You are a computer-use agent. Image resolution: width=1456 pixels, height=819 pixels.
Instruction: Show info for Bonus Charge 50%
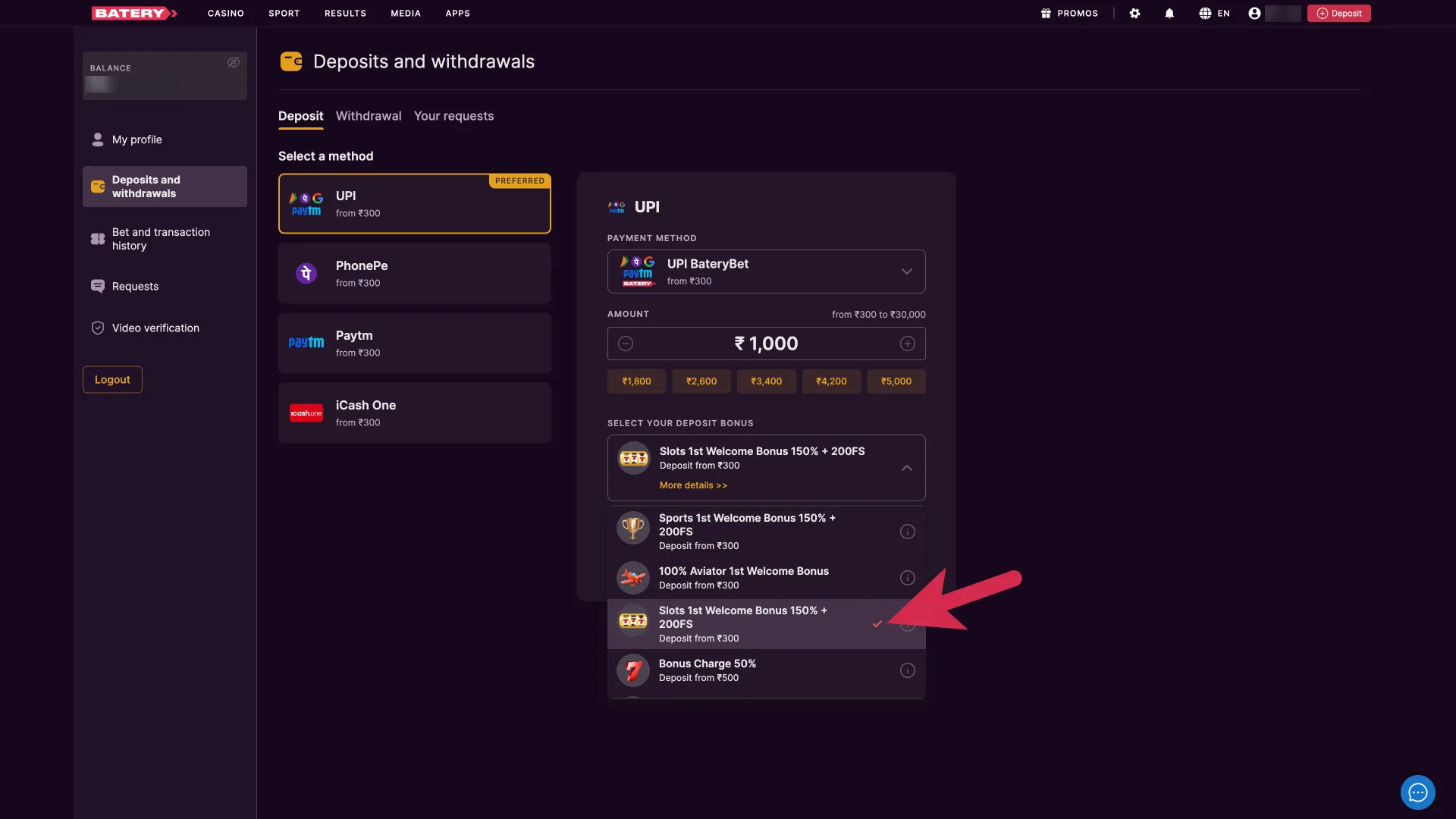pyautogui.click(x=907, y=670)
